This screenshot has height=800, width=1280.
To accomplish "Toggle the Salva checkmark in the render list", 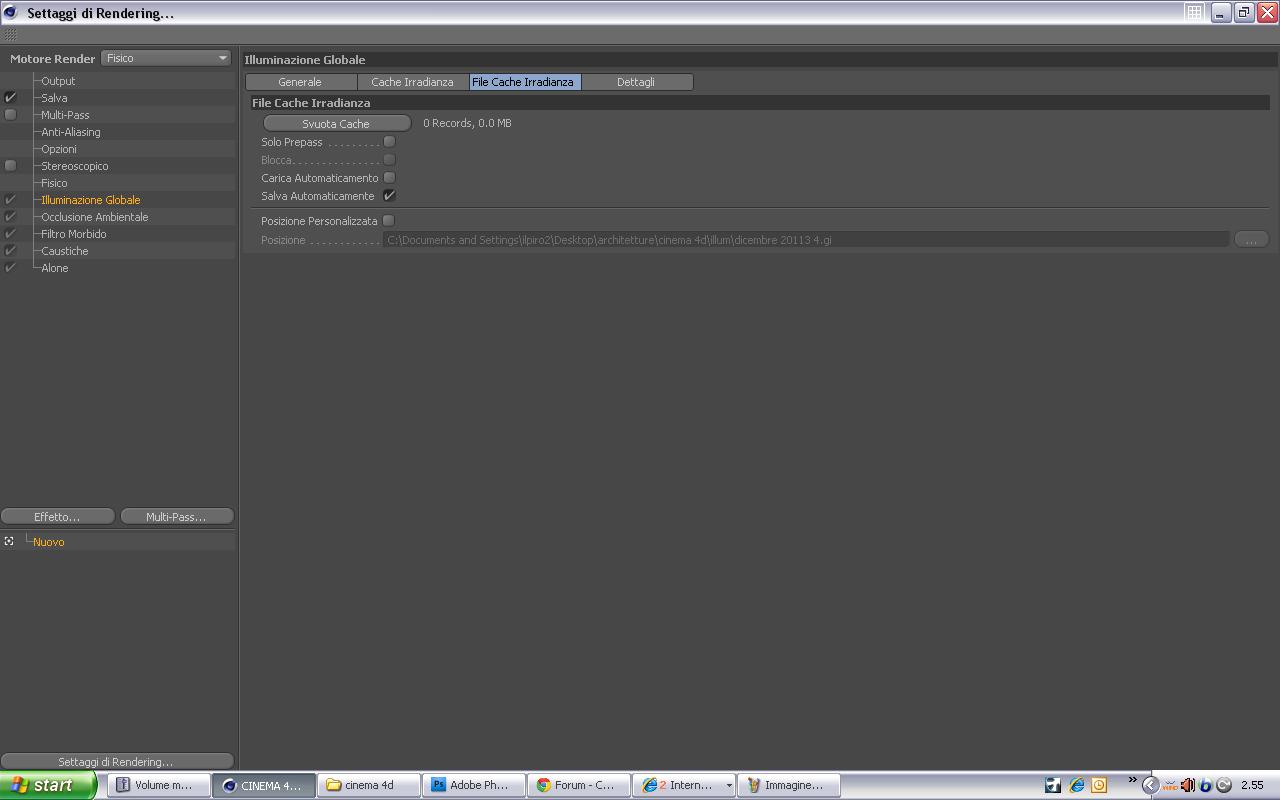I will tap(11, 98).
